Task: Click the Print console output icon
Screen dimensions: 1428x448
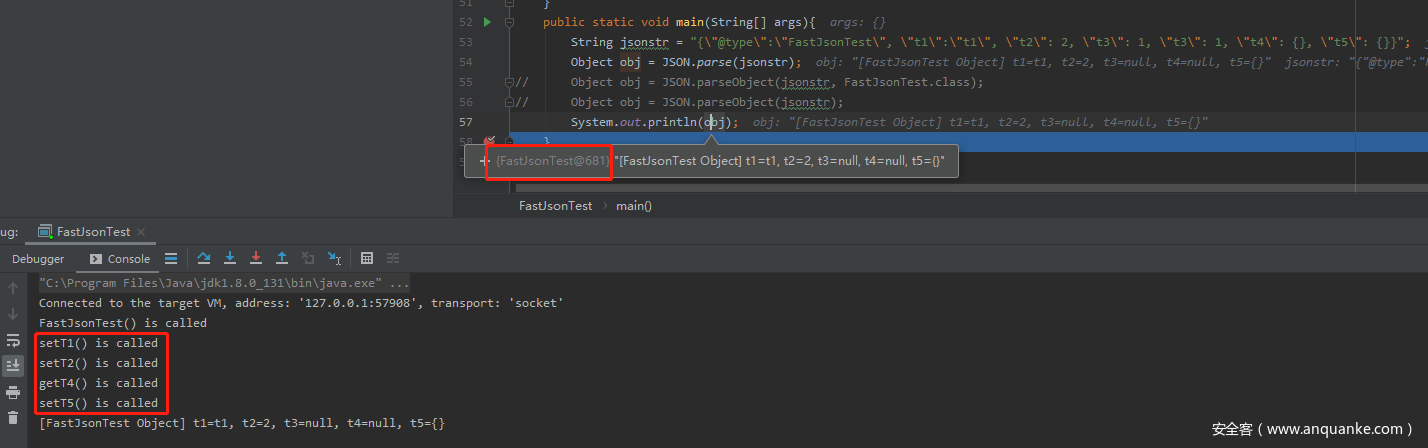Action: [13, 392]
